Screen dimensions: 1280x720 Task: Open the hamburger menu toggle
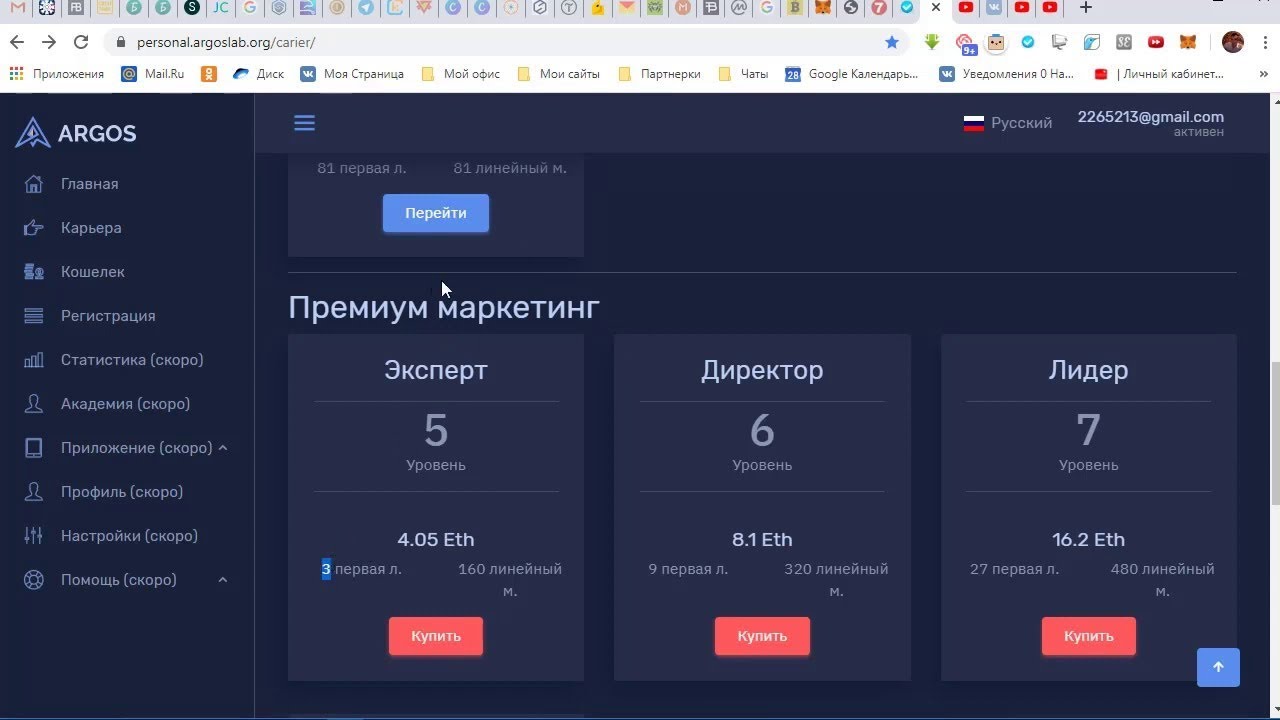304,123
